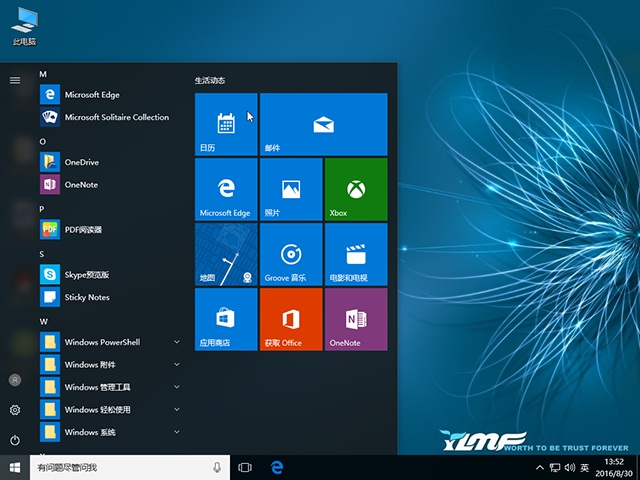The width and height of the screenshot is (640, 480).
Task: Open Settings via the gear icon
Action: pyautogui.click(x=15, y=410)
